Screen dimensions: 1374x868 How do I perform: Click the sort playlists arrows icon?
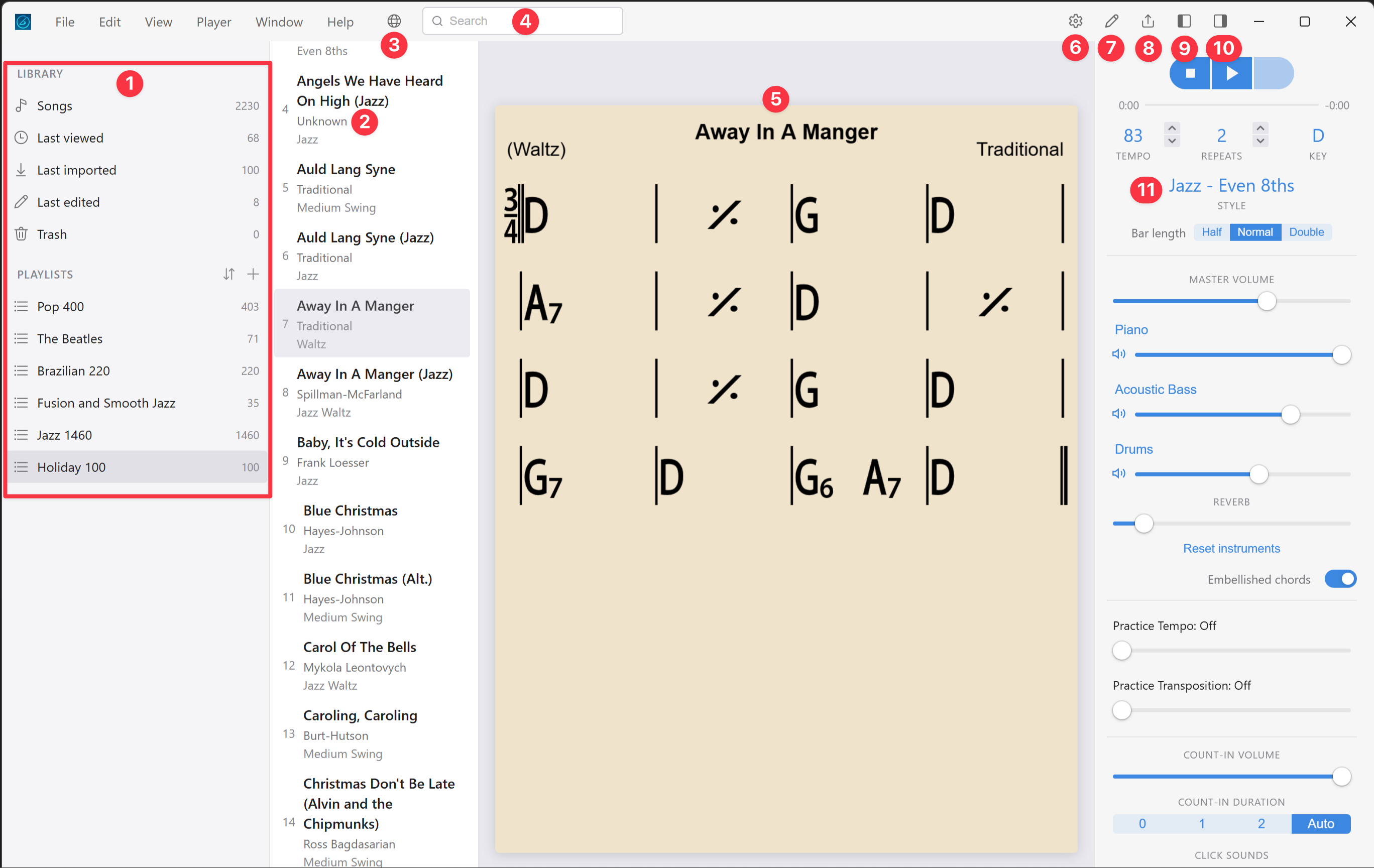click(229, 274)
